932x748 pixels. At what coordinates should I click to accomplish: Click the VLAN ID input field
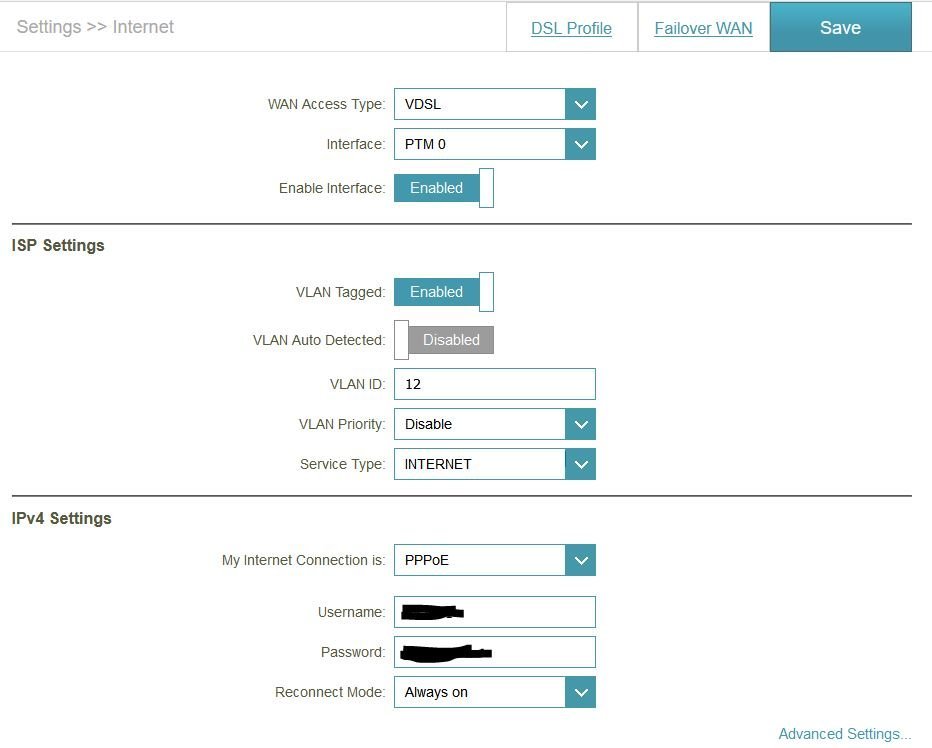click(494, 384)
